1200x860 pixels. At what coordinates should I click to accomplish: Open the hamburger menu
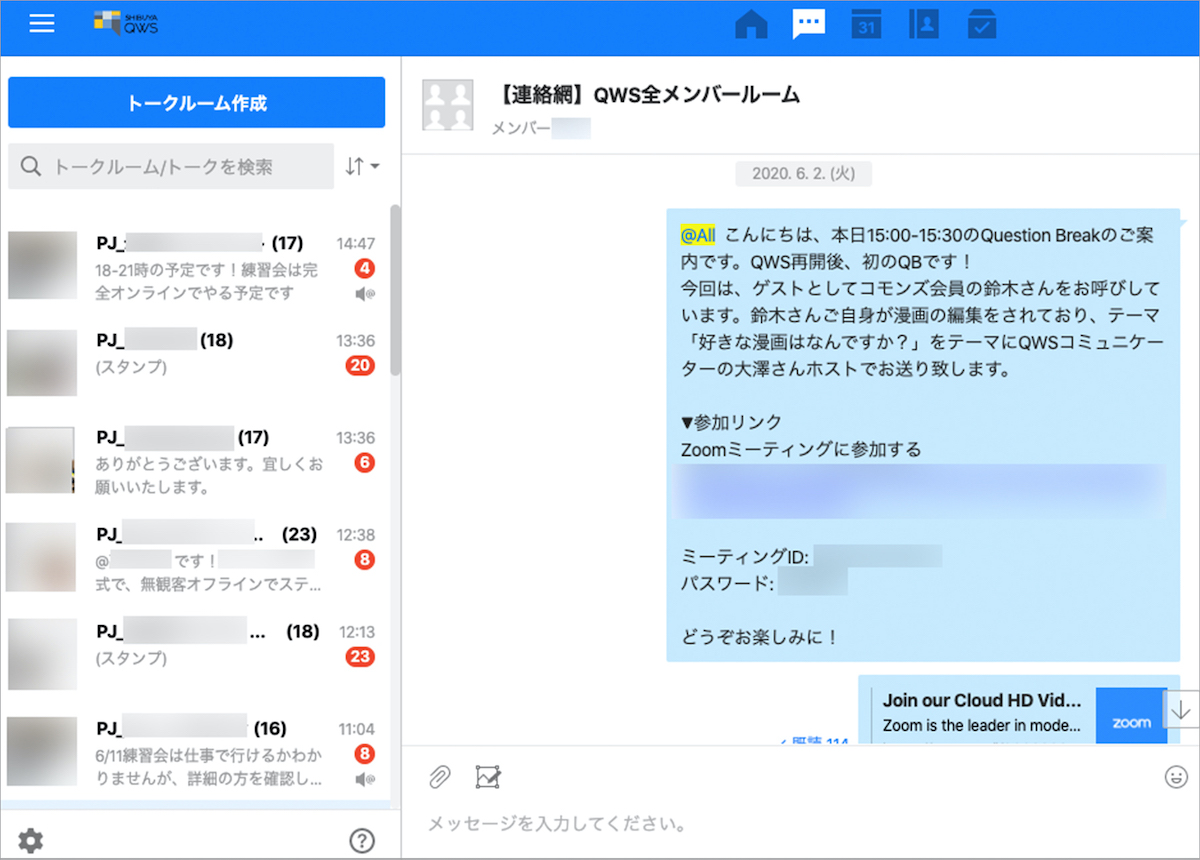tap(42, 24)
